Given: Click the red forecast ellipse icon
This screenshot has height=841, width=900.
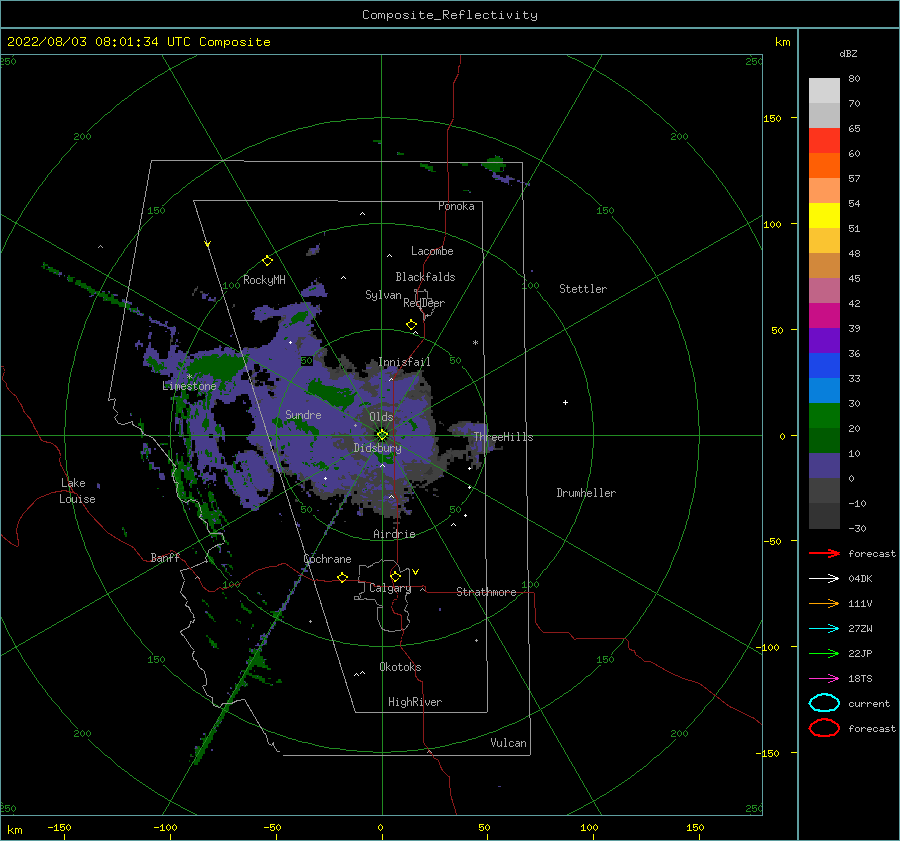Looking at the screenshot, I should point(824,728).
